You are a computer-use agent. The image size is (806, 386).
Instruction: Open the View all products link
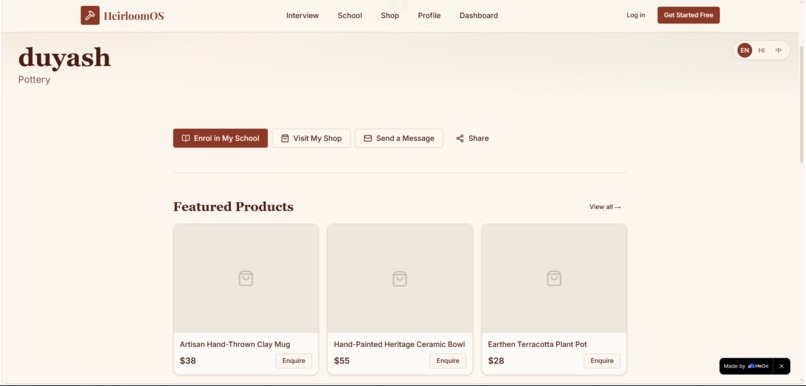point(605,207)
